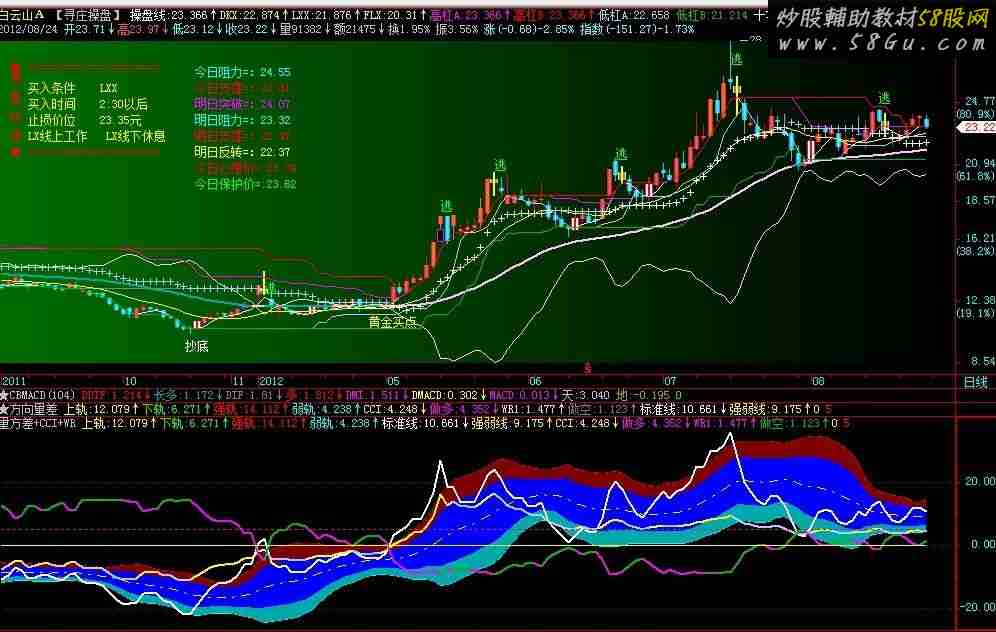Click the stock name 白云山A
This screenshot has width=996, height=632.
[x=22, y=15]
